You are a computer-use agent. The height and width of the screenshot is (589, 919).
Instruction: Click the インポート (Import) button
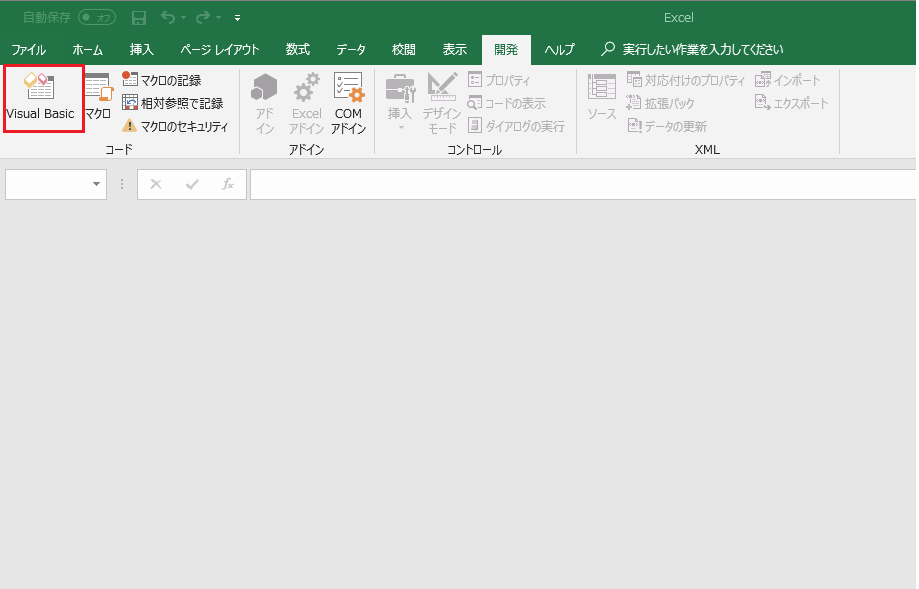(789, 79)
